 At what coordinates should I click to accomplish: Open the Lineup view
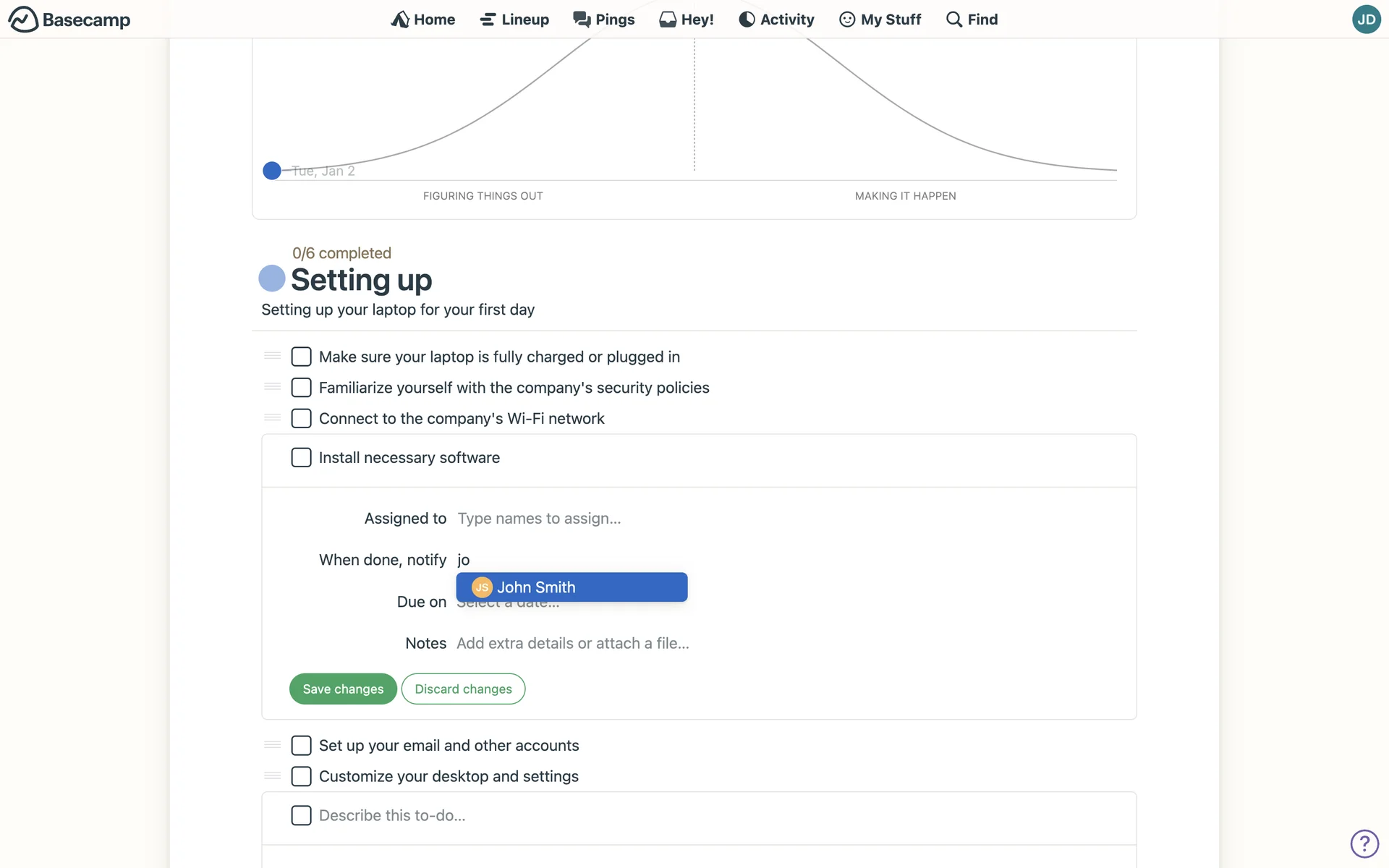tap(514, 20)
